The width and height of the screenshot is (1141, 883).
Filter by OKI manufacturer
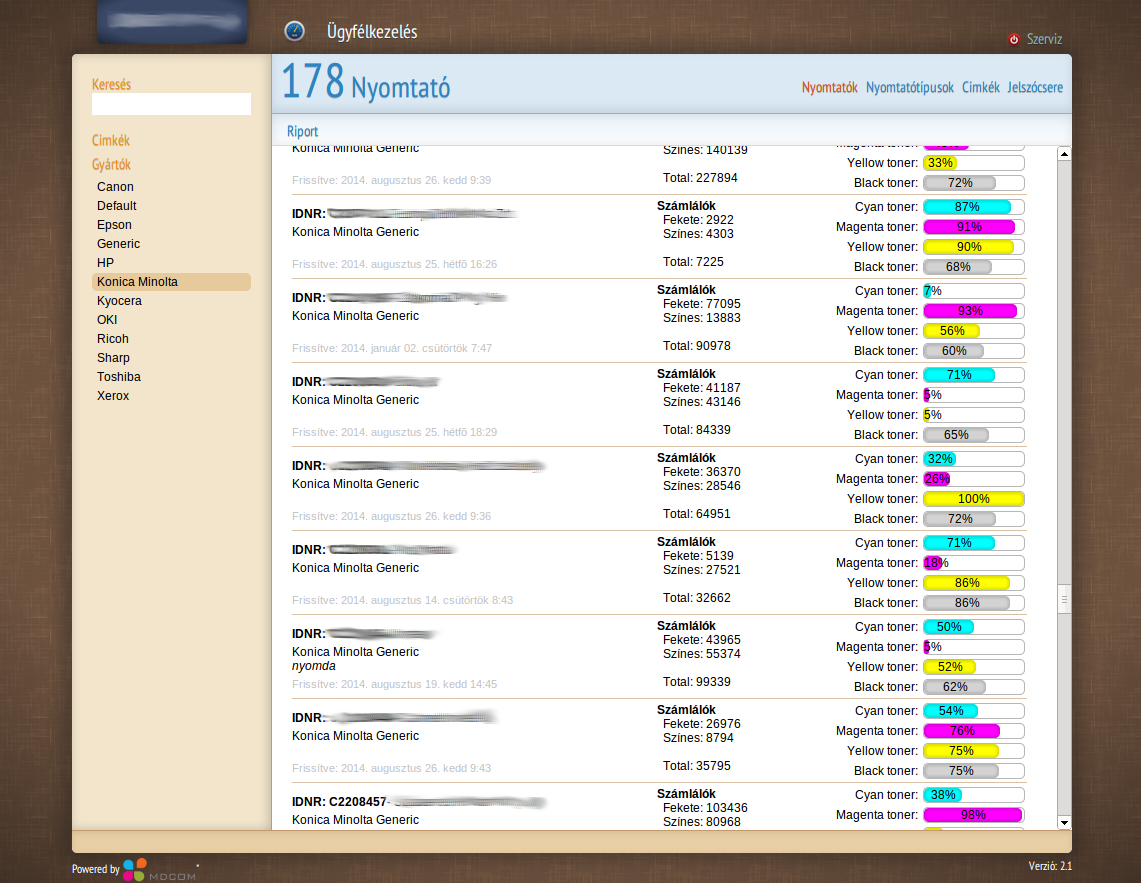coord(107,320)
